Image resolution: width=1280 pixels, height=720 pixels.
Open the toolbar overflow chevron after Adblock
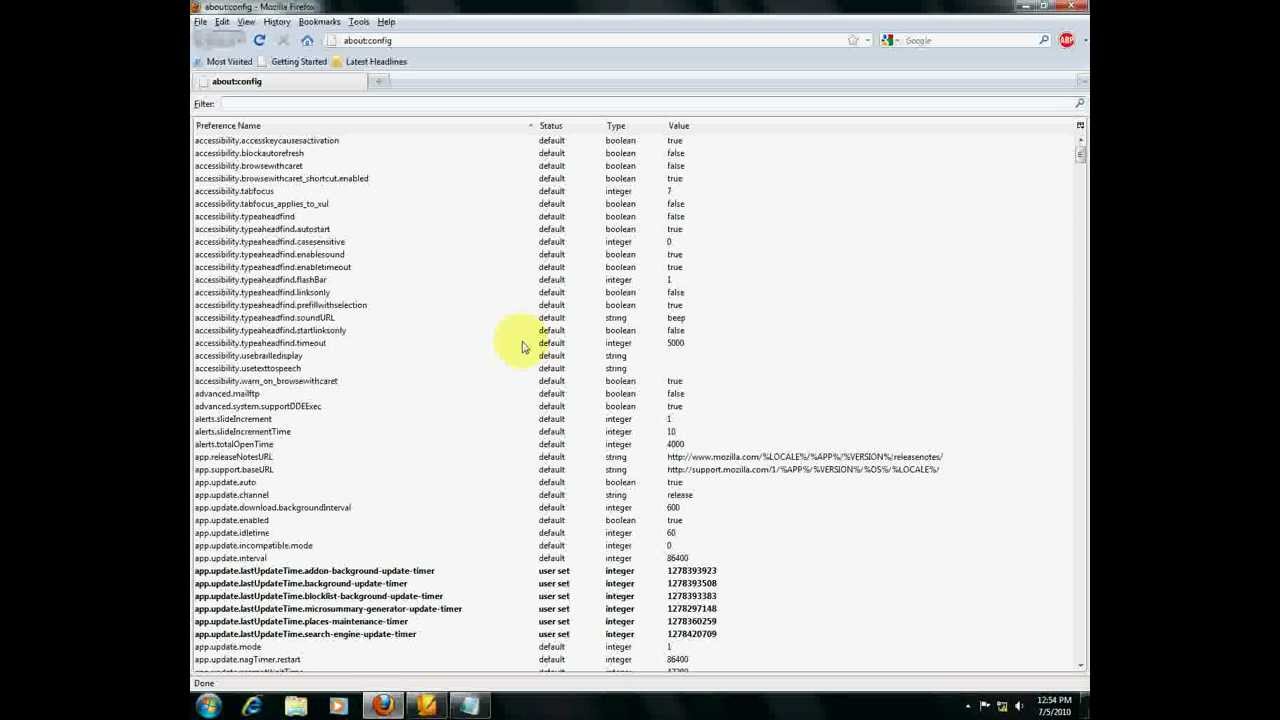(x=1084, y=41)
